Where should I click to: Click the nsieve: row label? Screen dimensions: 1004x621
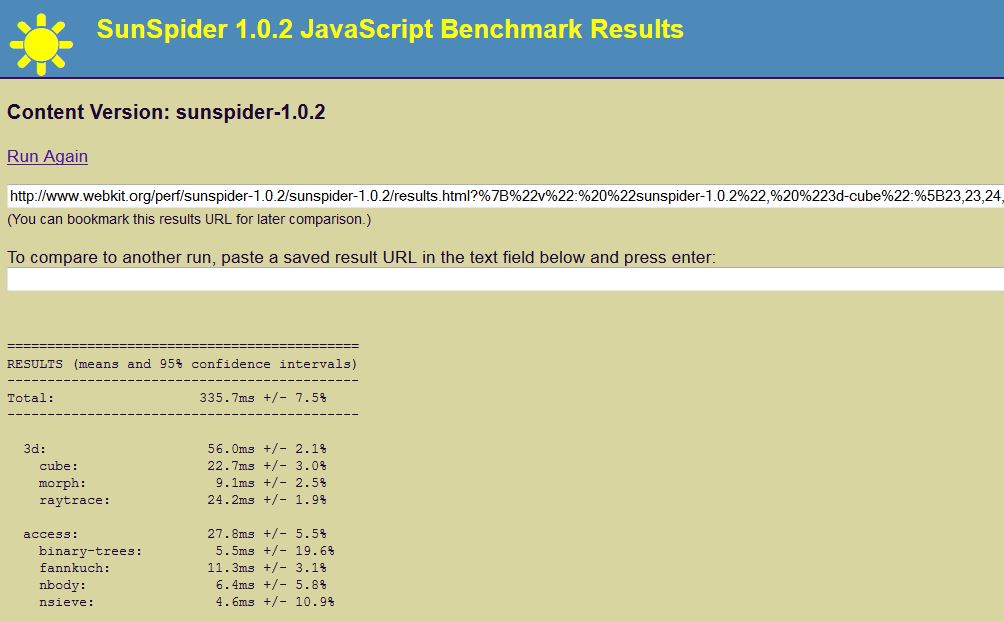pos(66,602)
